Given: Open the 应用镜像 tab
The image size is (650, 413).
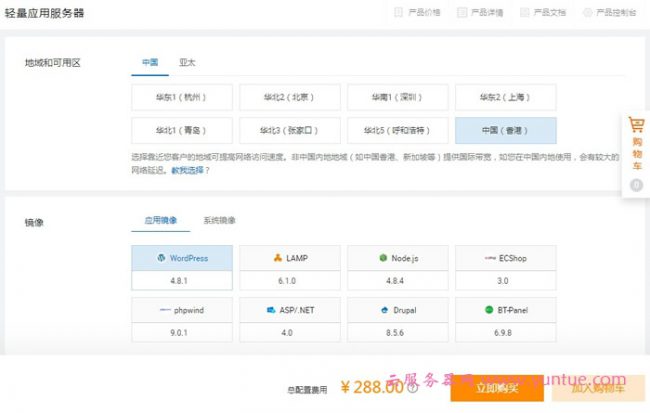Looking at the screenshot, I should click(160, 220).
